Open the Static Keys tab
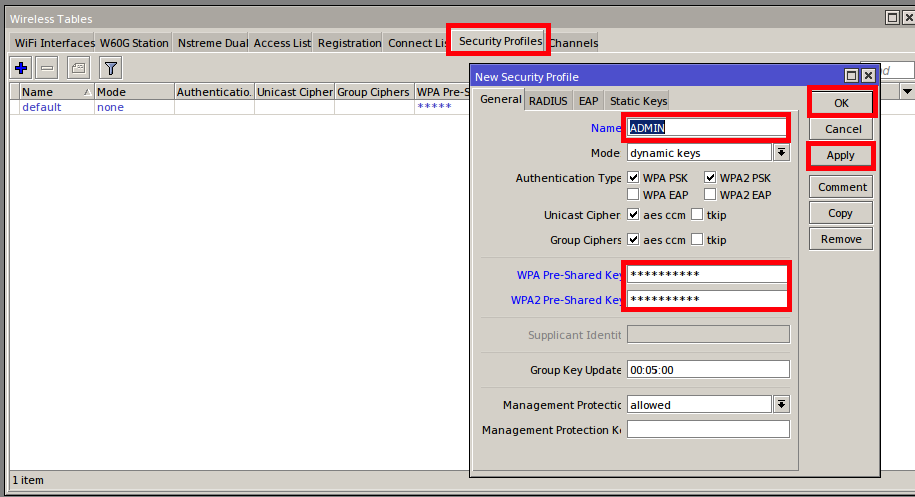Screen dimensions: 915x497 pyautogui.click(x=638, y=101)
